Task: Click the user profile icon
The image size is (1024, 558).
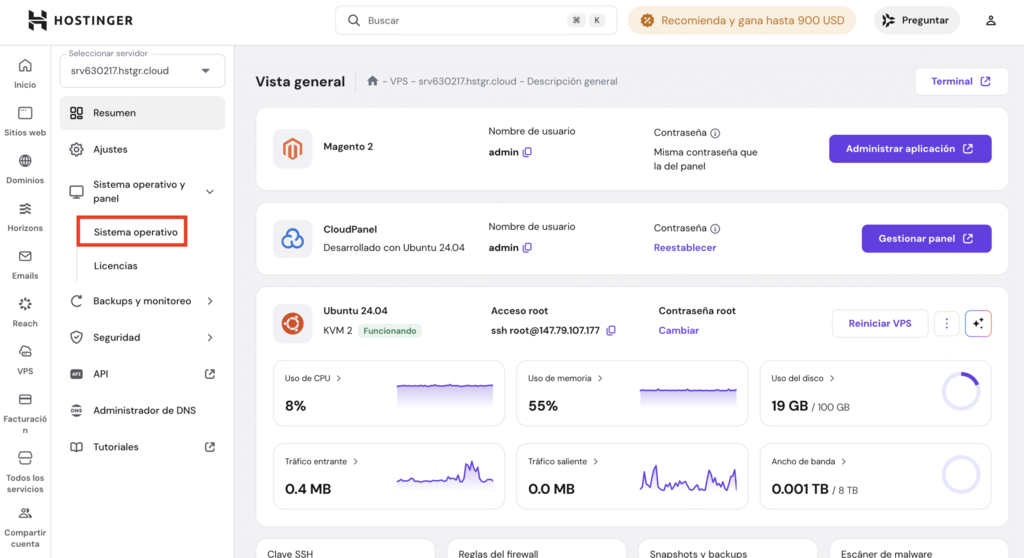Action: coord(991,20)
